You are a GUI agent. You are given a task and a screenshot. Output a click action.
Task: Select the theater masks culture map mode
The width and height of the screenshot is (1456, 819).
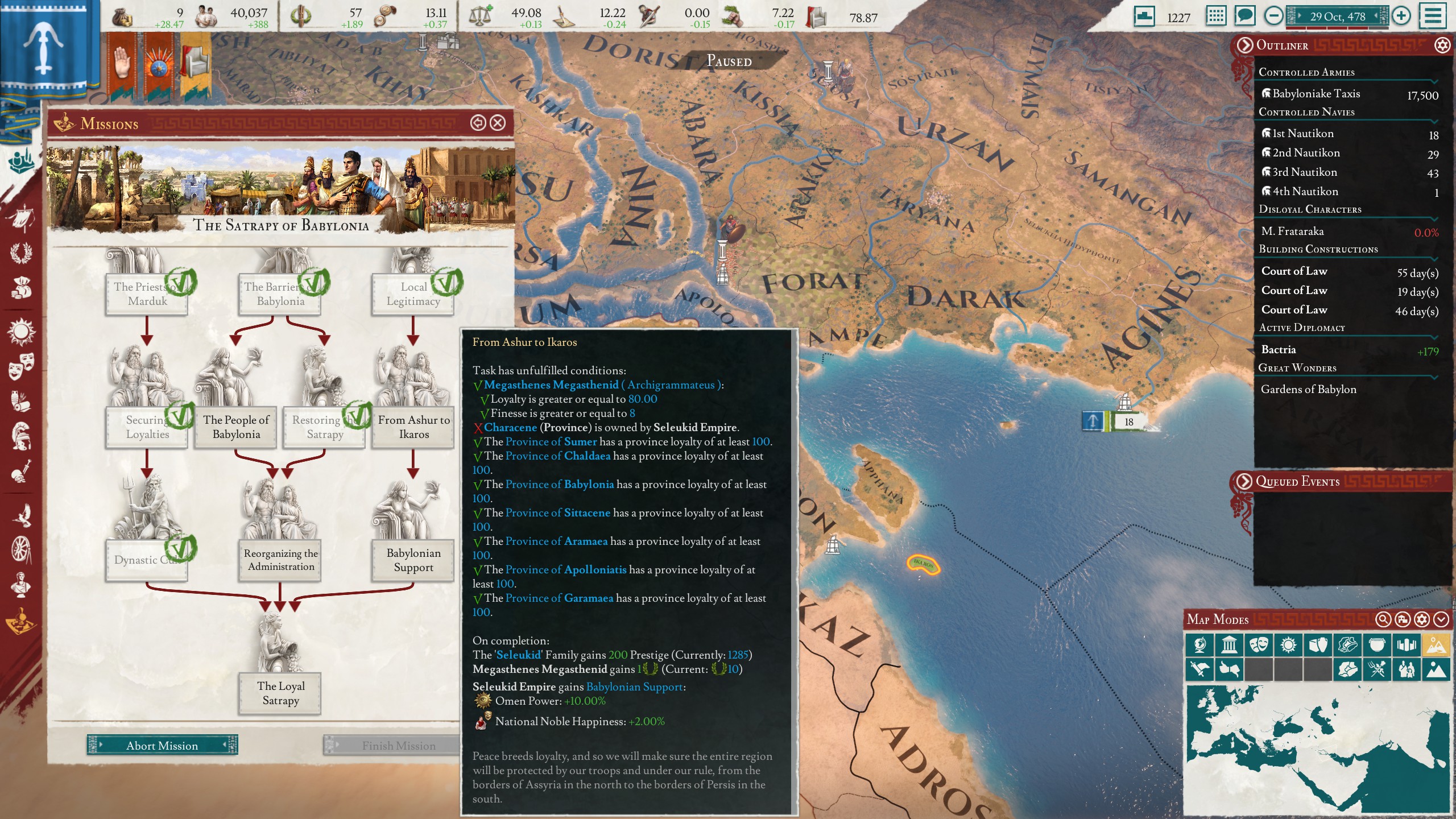[x=1259, y=644]
